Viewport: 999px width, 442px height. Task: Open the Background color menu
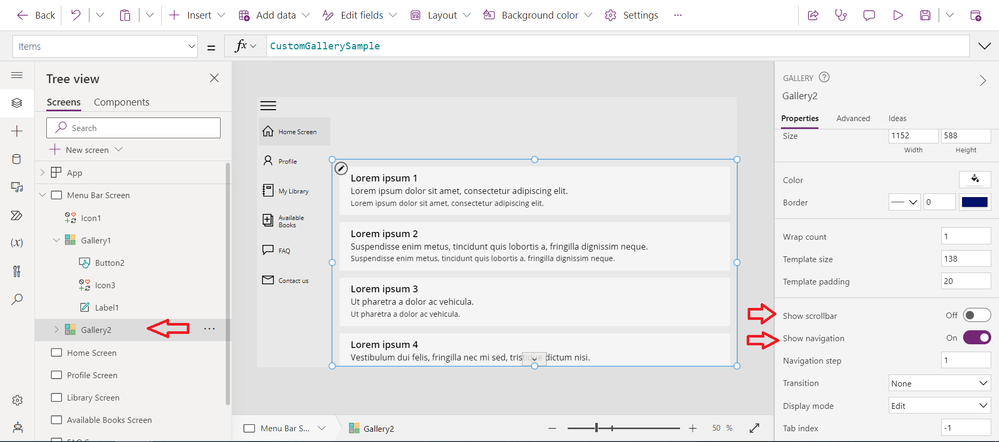(538, 15)
